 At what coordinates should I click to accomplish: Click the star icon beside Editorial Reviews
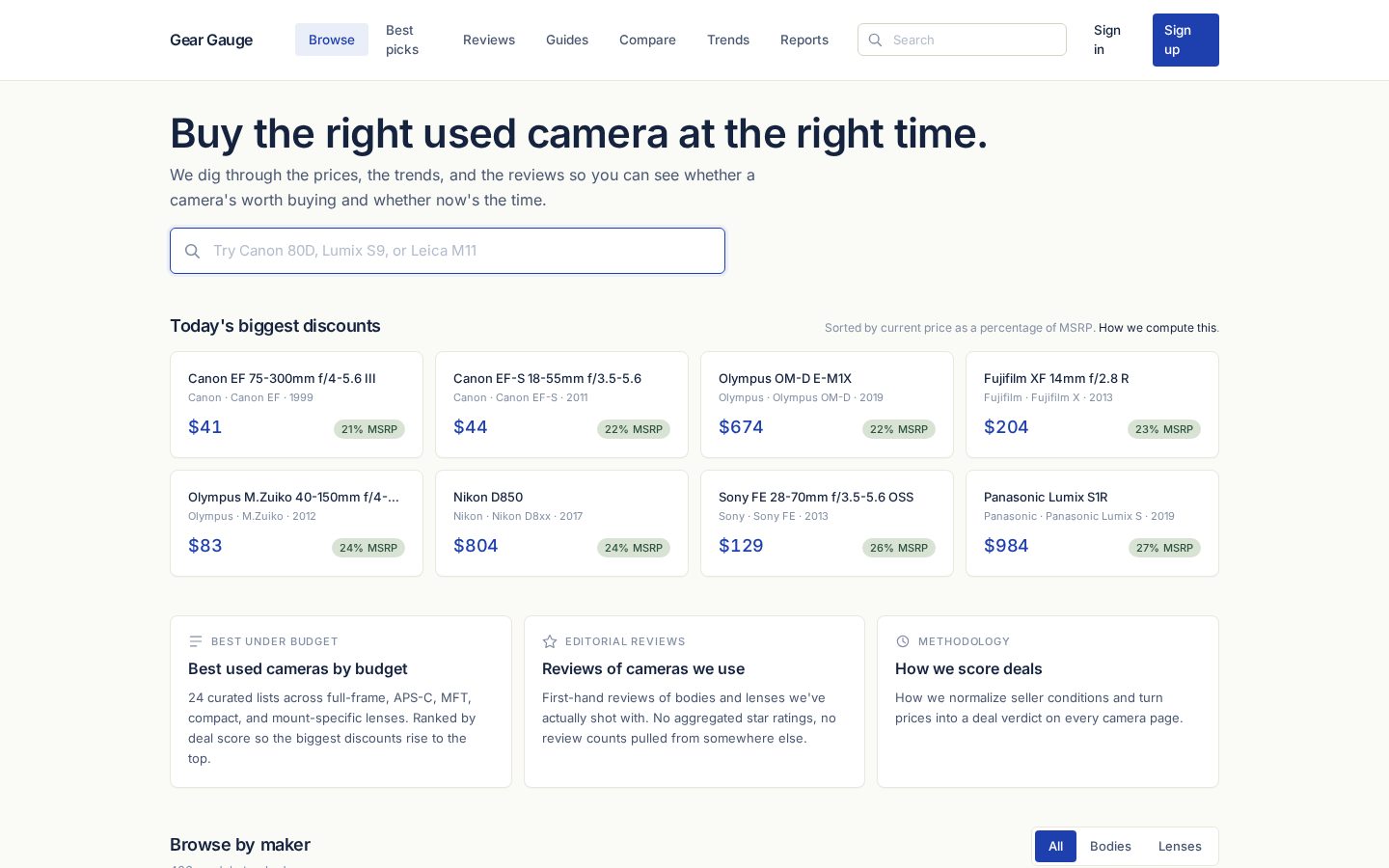pos(550,641)
